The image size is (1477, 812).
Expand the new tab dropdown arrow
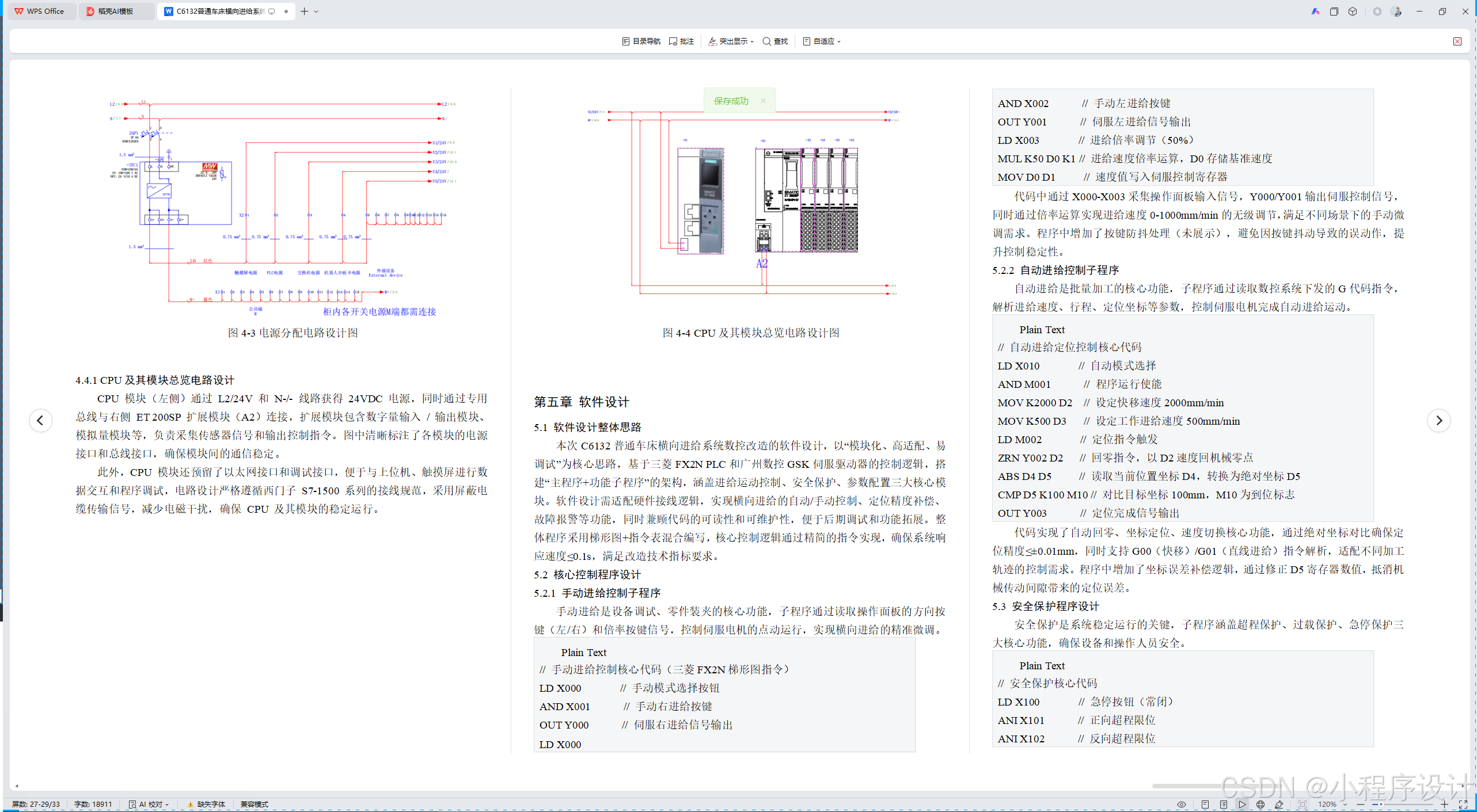316,12
